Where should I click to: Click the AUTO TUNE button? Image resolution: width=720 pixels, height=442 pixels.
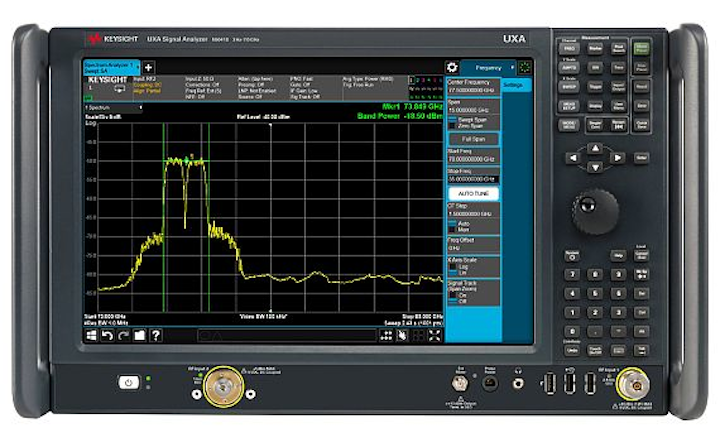[x=473, y=194]
